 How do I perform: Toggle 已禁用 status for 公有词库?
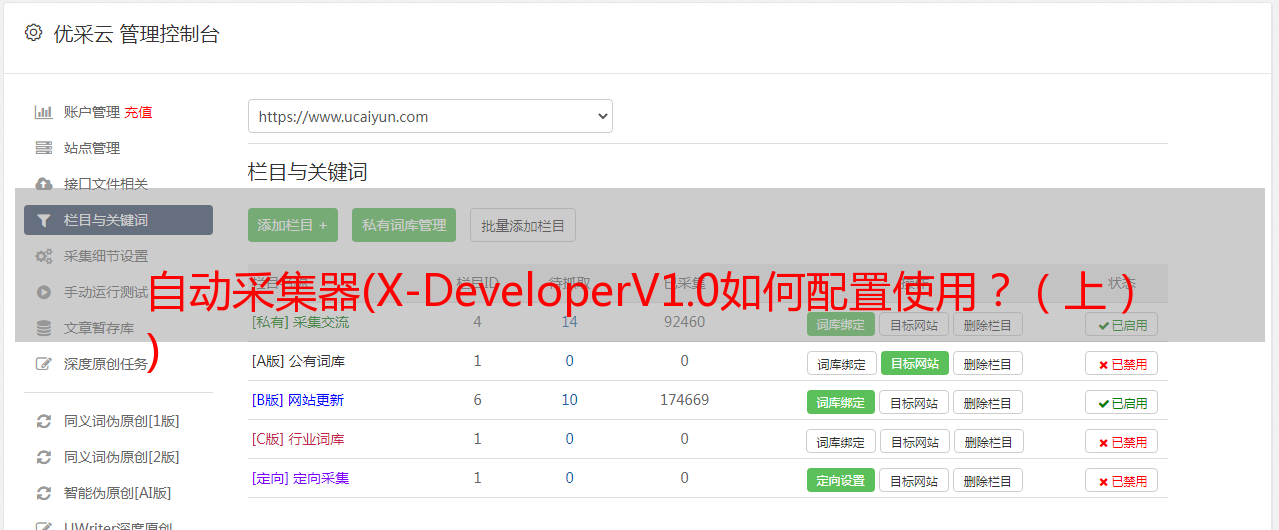point(1122,363)
